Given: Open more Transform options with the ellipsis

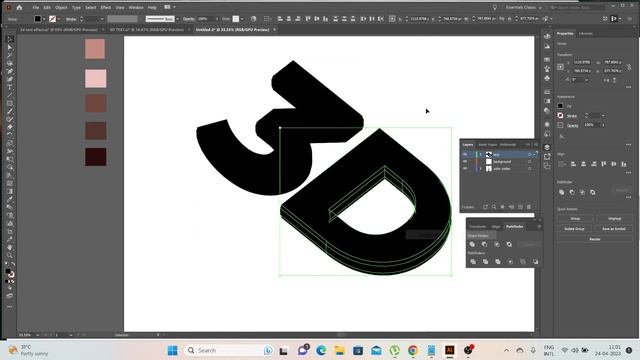Looking at the screenshot, I should pyautogui.click(x=629, y=87).
